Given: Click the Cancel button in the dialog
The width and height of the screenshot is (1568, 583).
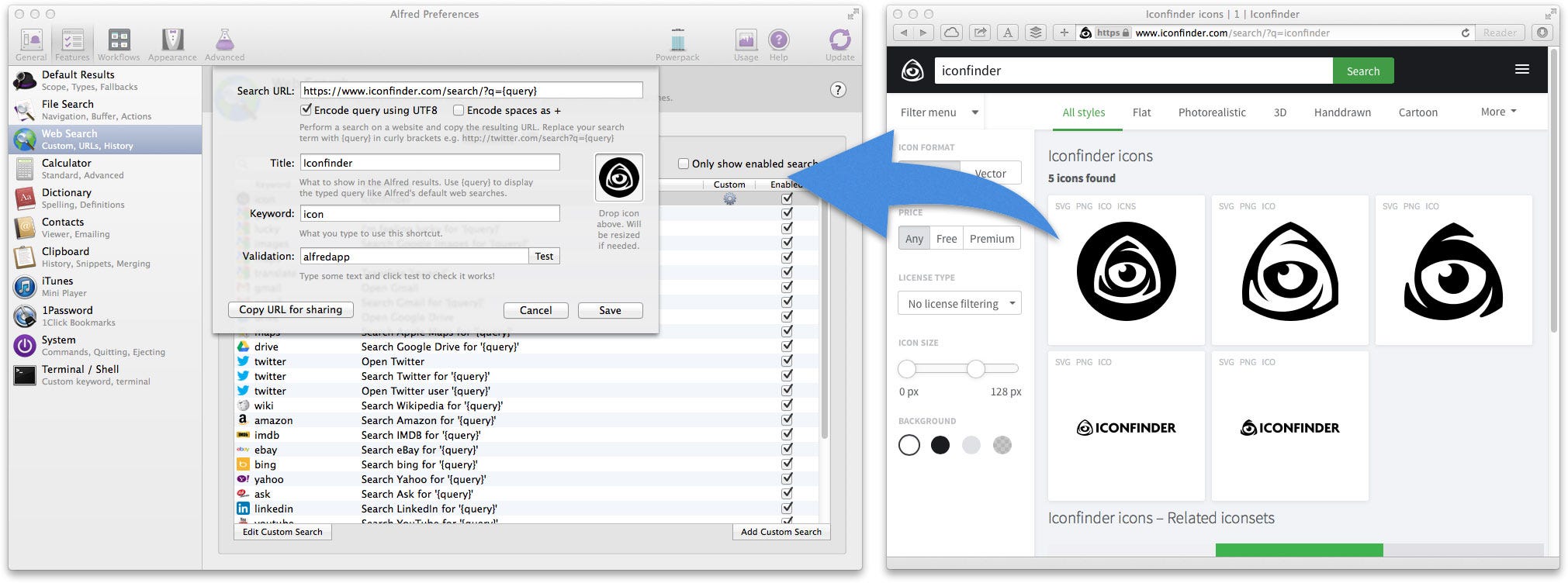Looking at the screenshot, I should 535,310.
